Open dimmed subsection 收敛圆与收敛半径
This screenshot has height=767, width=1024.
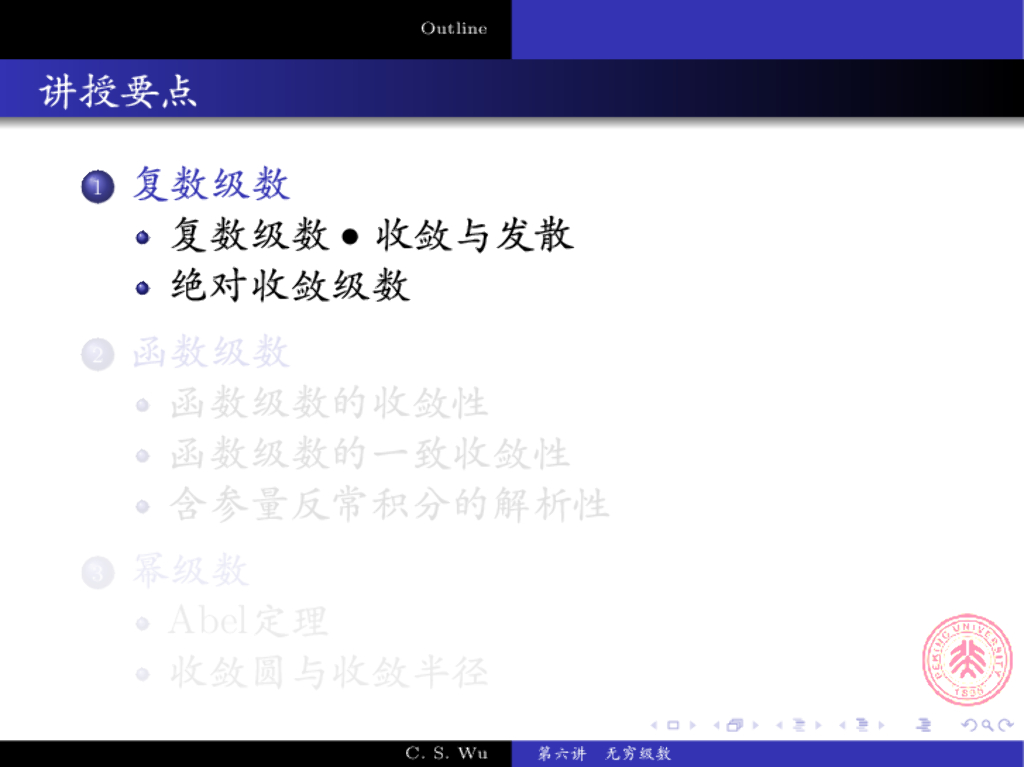pyautogui.click(x=329, y=672)
